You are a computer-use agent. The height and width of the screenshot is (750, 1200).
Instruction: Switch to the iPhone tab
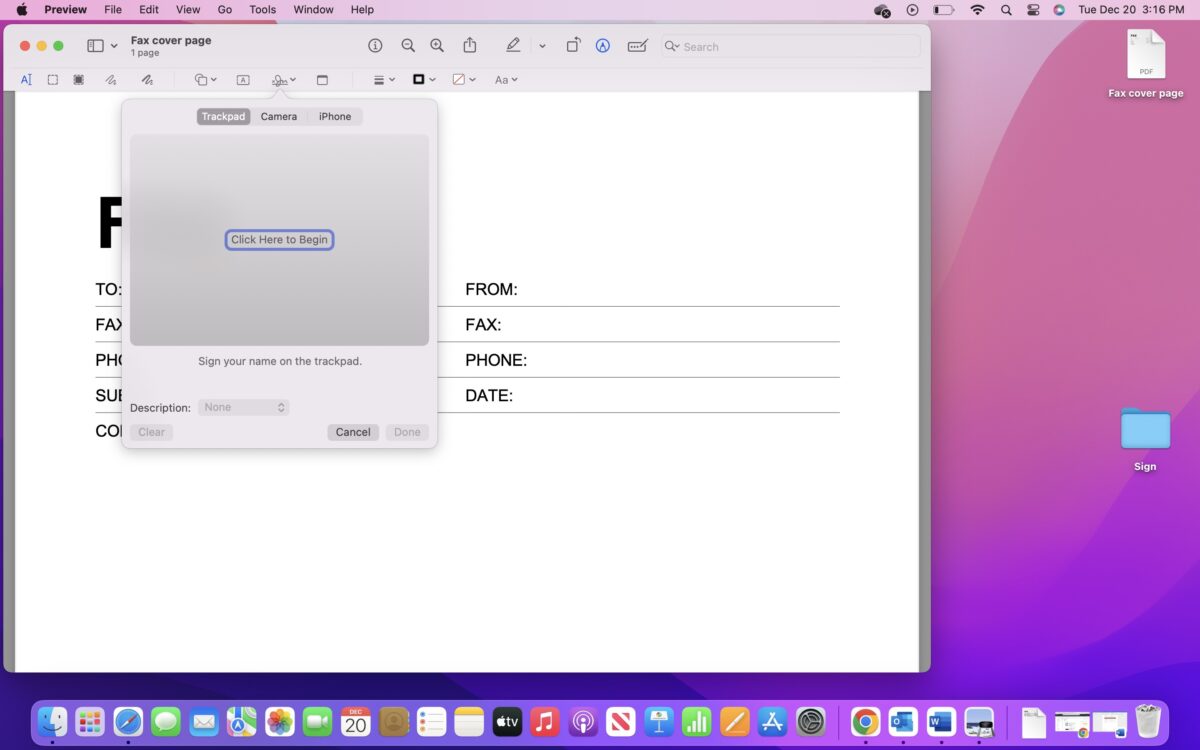[335, 117]
